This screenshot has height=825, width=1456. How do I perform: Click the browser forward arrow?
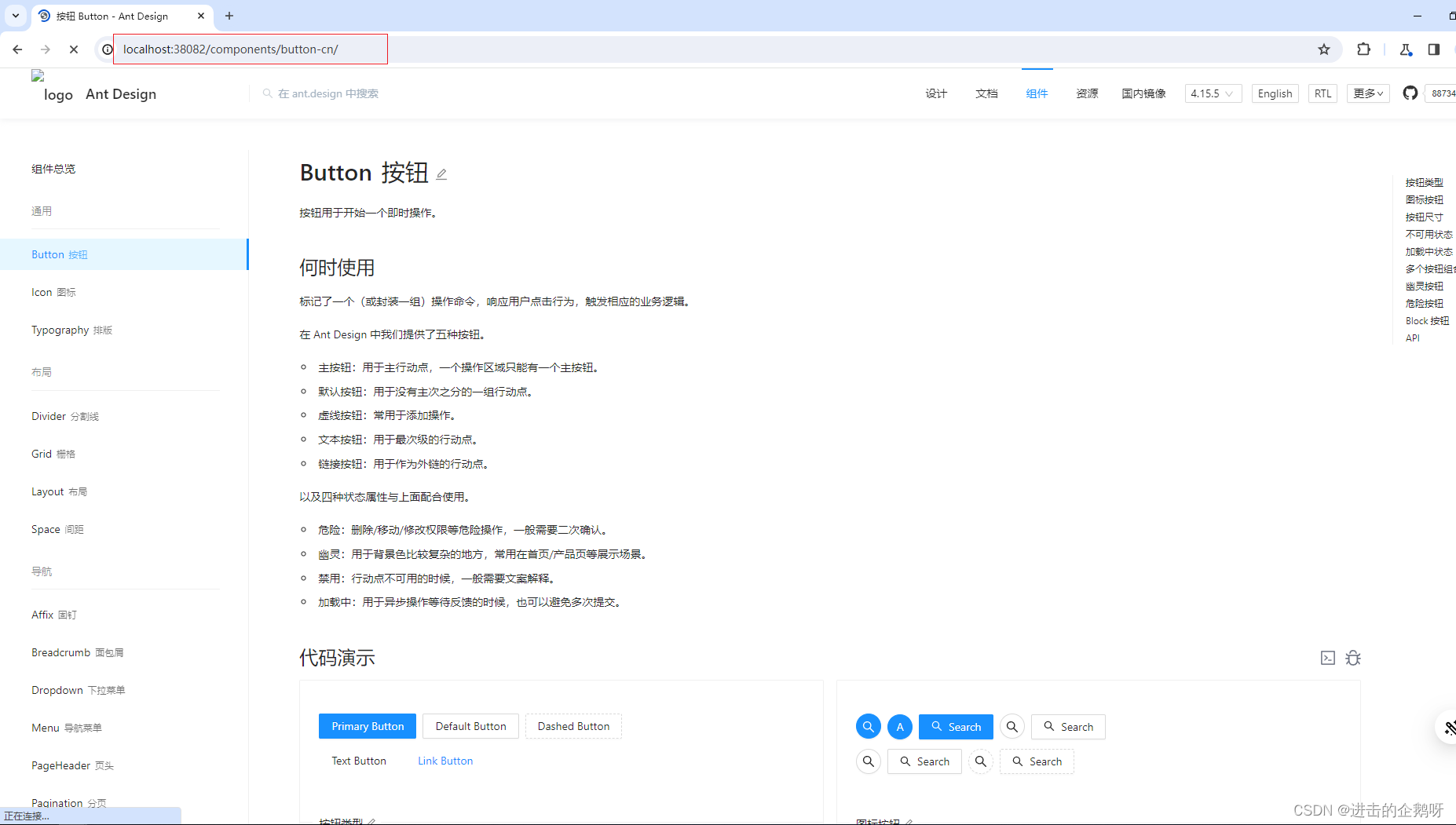coord(46,49)
